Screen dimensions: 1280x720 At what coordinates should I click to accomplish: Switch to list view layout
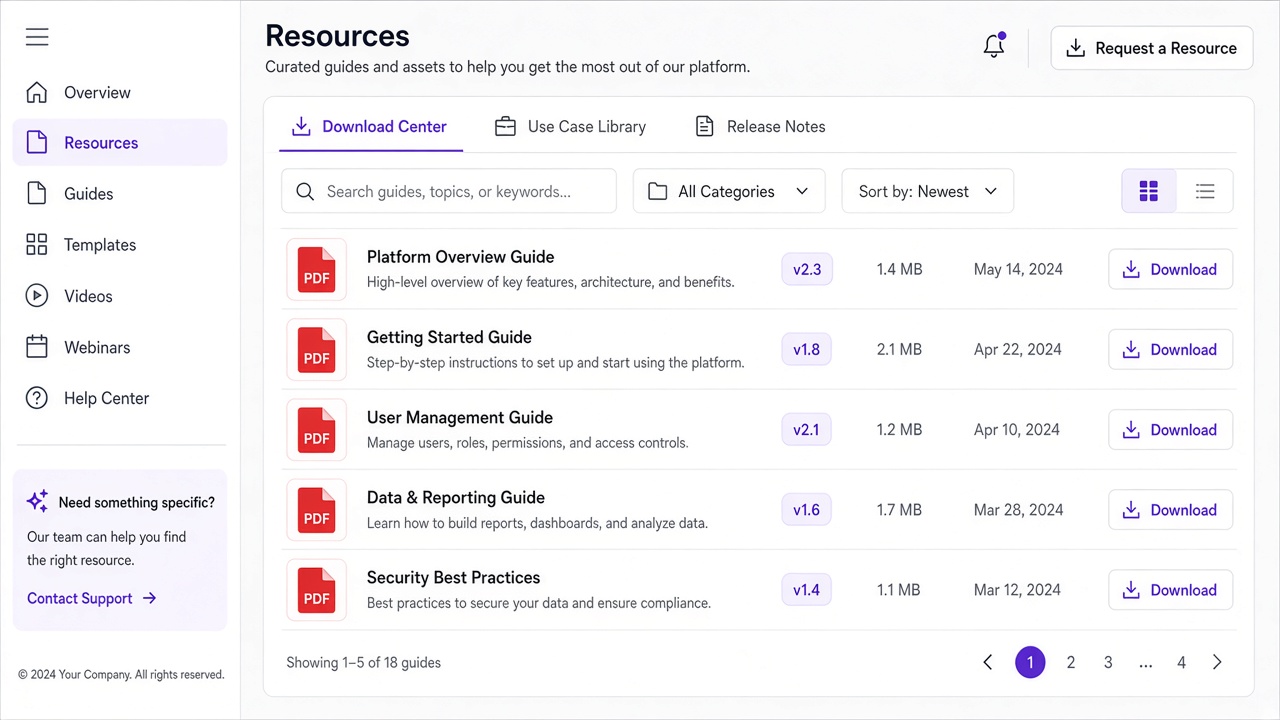click(x=1205, y=191)
